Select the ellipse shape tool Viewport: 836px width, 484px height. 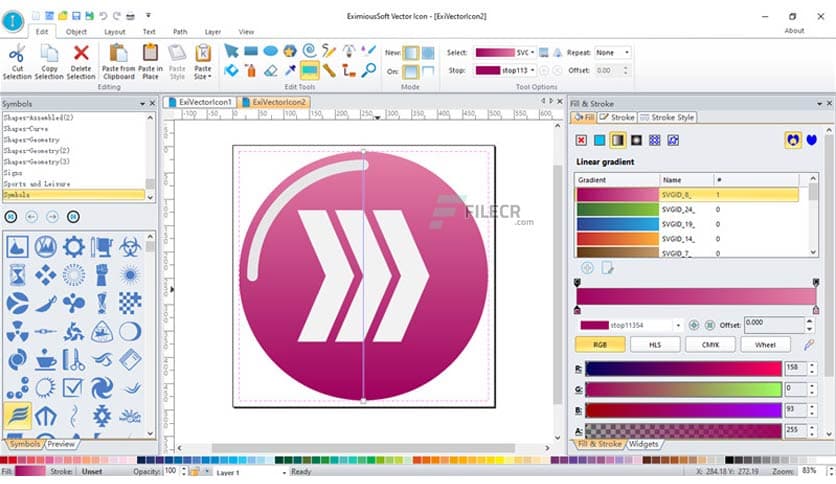point(270,51)
